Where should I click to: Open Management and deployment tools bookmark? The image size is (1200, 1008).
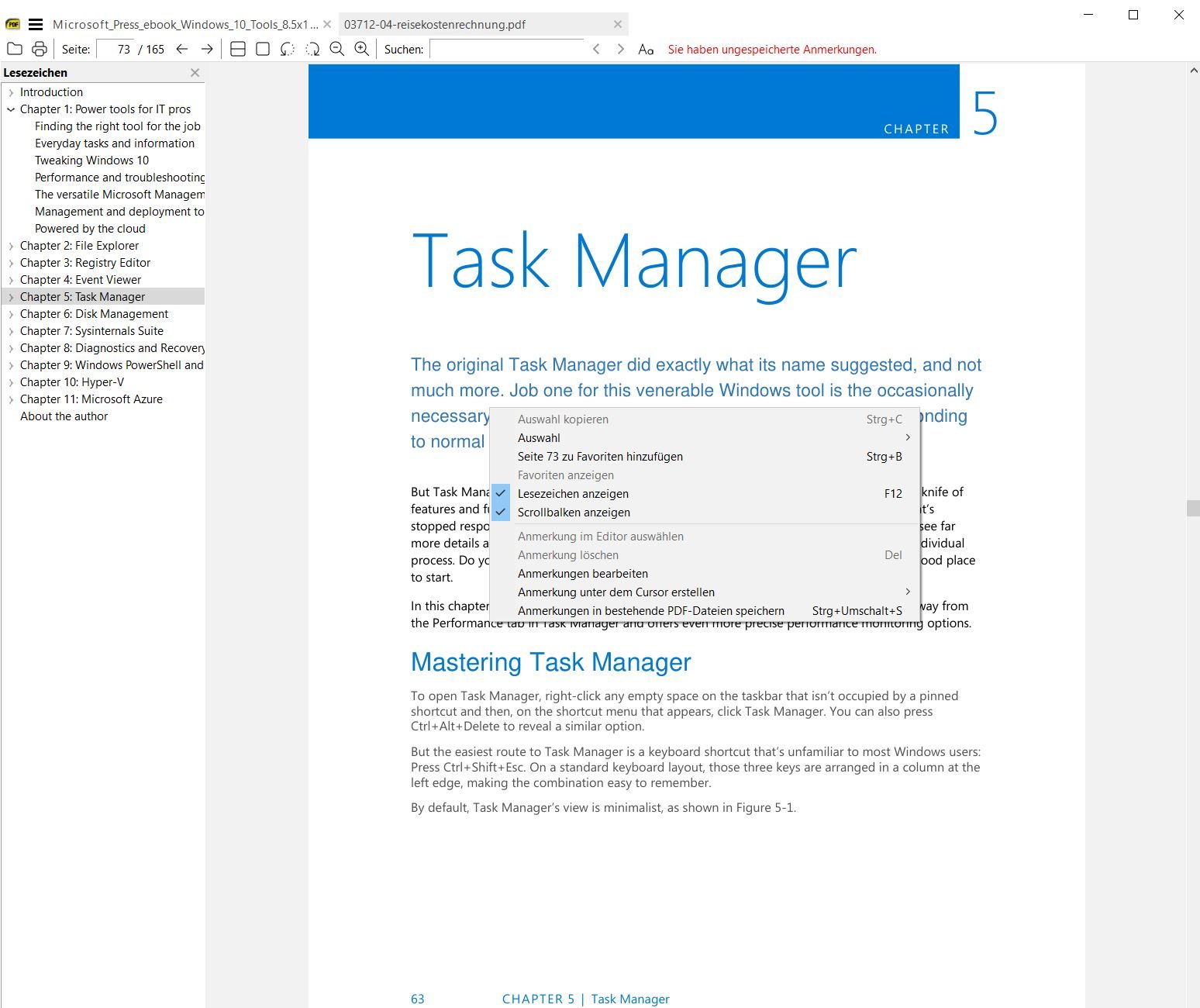119,212
